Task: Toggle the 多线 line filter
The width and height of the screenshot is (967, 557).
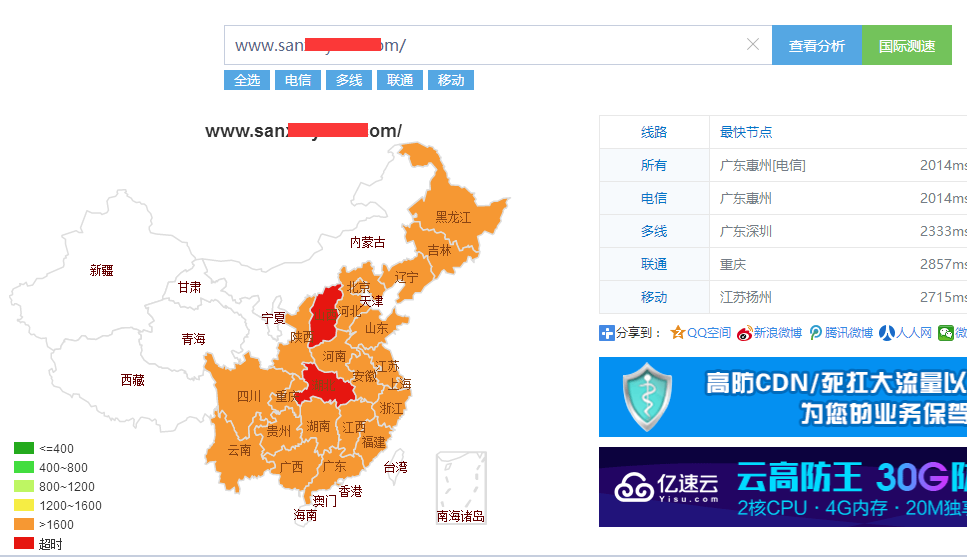Action: pos(349,80)
